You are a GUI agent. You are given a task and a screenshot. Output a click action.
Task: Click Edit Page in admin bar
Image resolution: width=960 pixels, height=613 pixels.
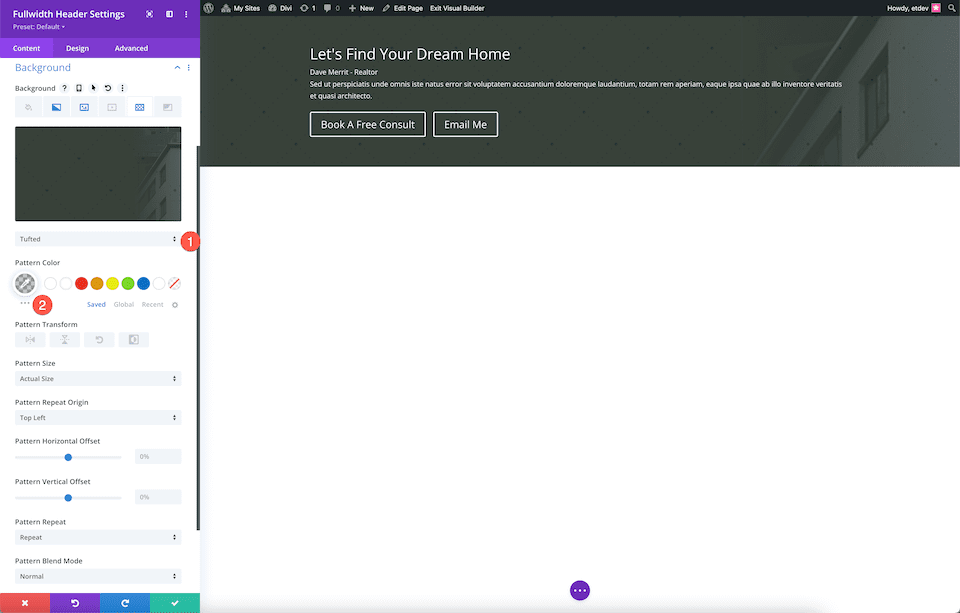coord(402,8)
